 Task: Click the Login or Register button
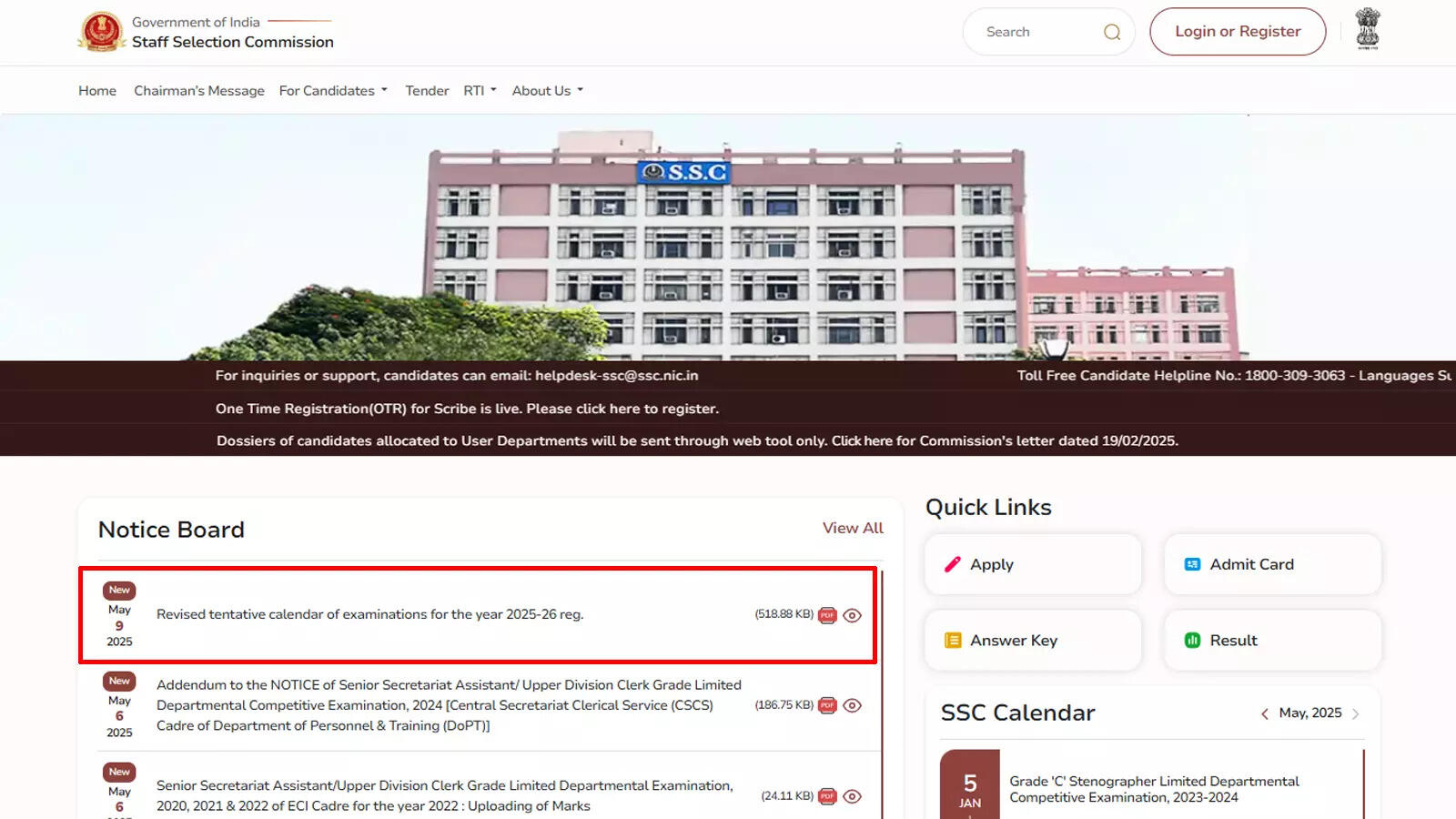click(1238, 32)
